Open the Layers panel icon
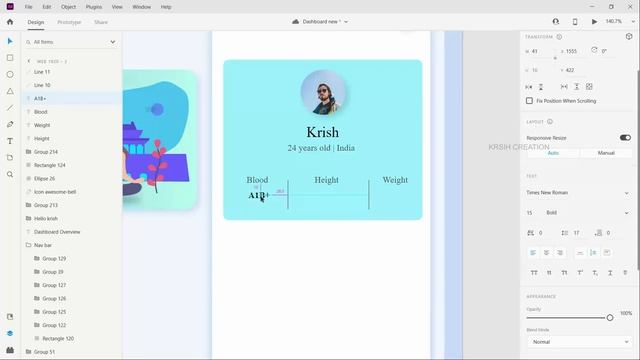640x360 pixels. coord(10,333)
